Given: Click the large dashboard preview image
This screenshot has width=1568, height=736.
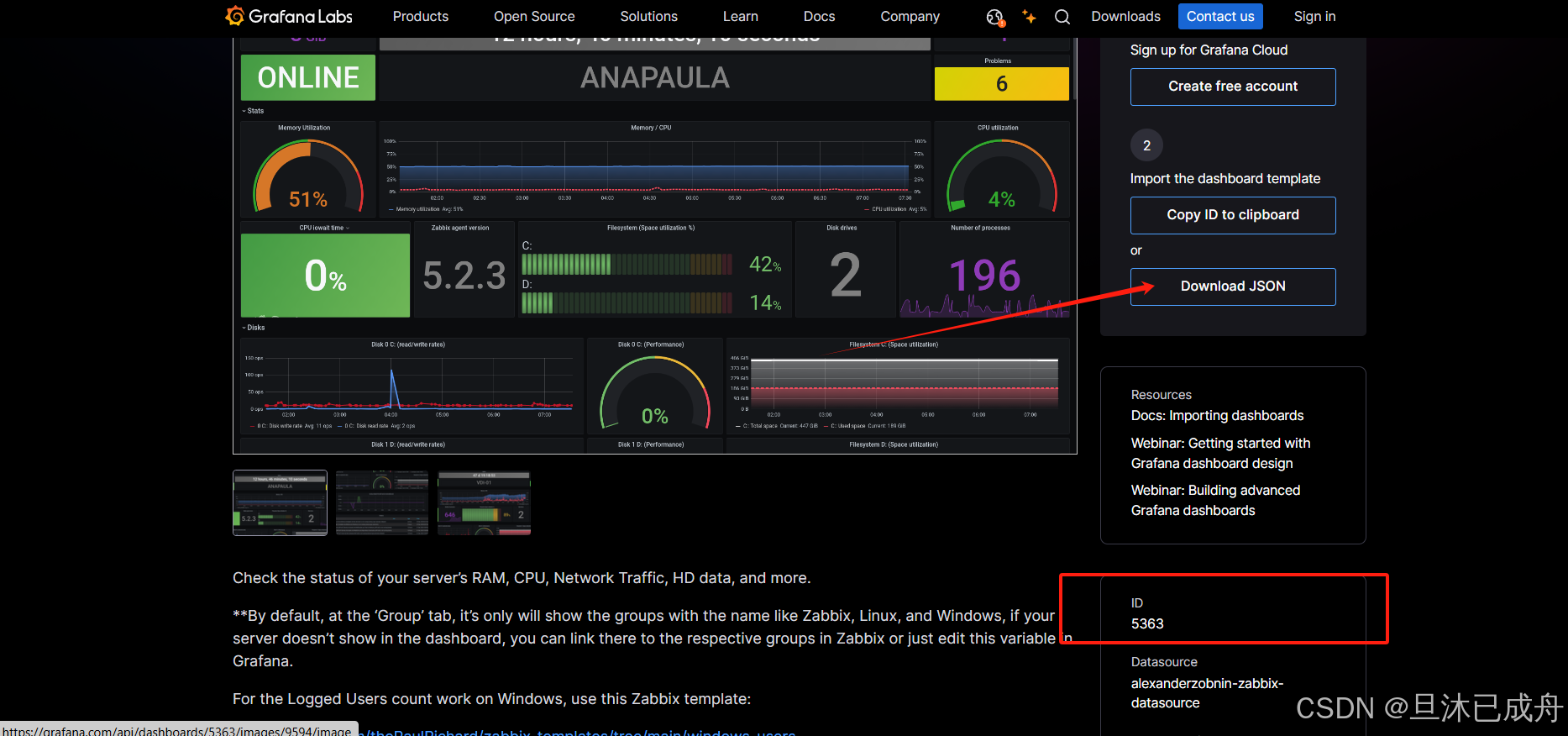Looking at the screenshot, I should pyautogui.click(x=655, y=245).
